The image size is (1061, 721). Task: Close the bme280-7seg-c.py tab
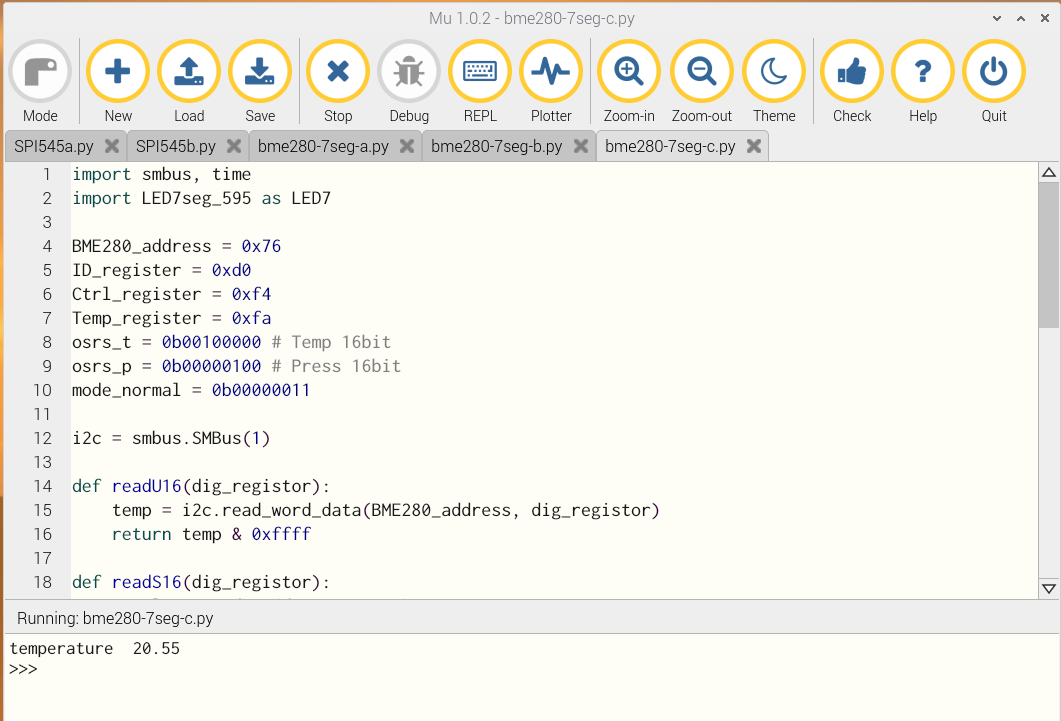point(754,146)
